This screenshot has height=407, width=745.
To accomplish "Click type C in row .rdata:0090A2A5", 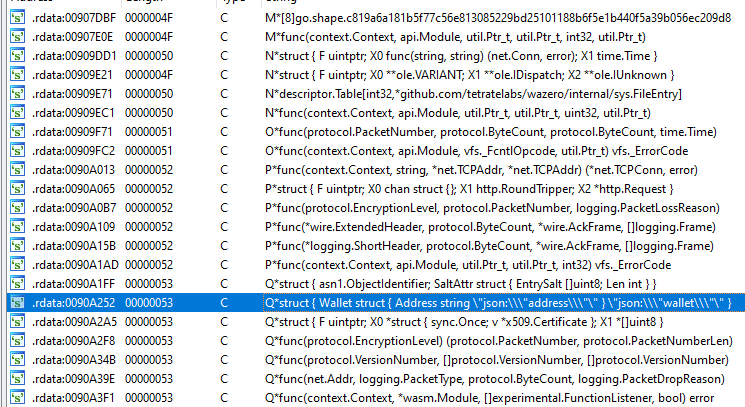I will click(x=224, y=322).
